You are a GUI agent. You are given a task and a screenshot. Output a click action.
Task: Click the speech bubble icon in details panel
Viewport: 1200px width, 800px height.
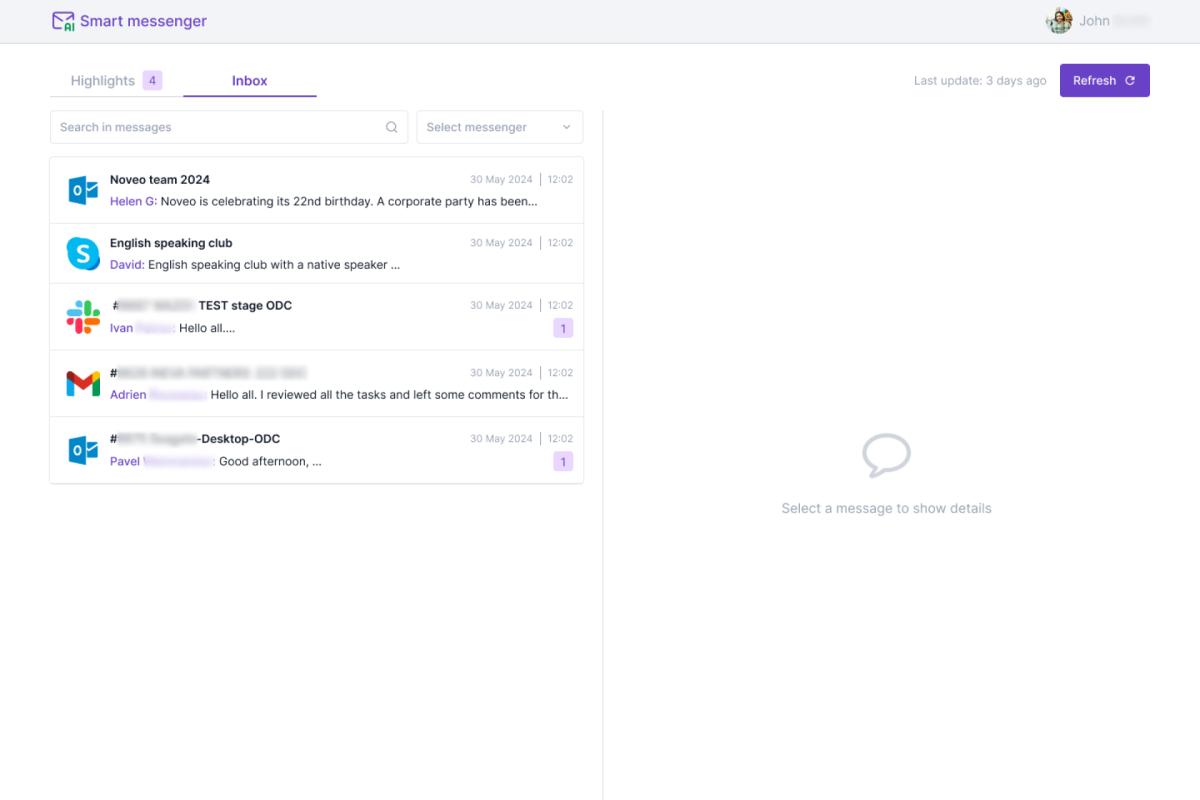[x=886, y=455]
